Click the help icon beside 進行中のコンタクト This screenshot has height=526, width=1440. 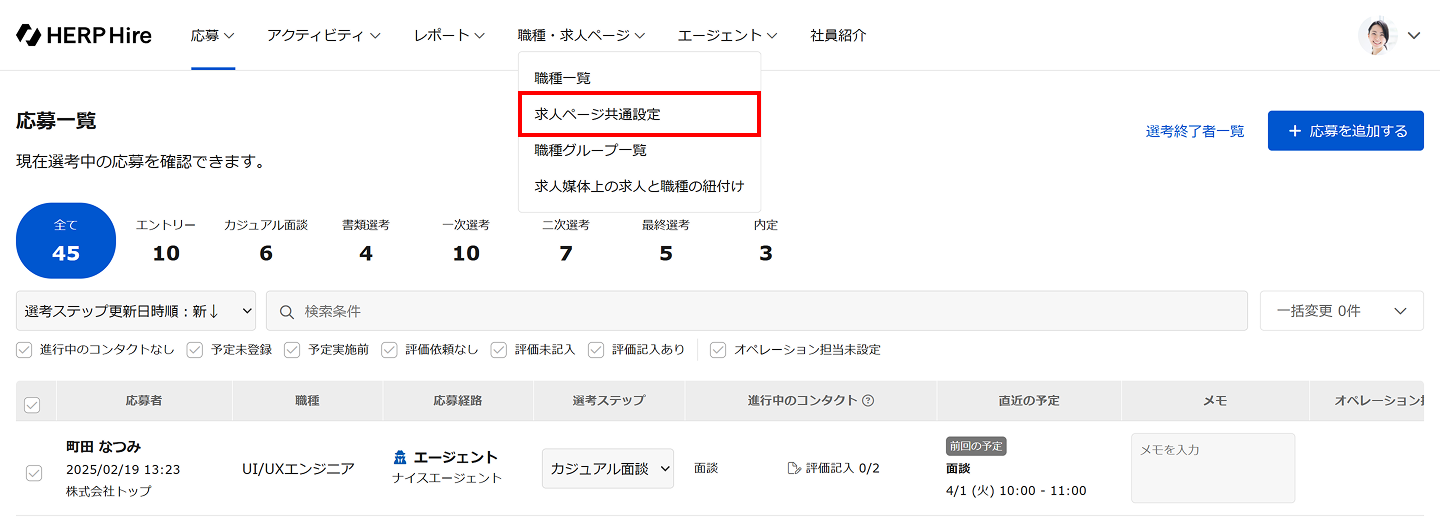pos(868,401)
